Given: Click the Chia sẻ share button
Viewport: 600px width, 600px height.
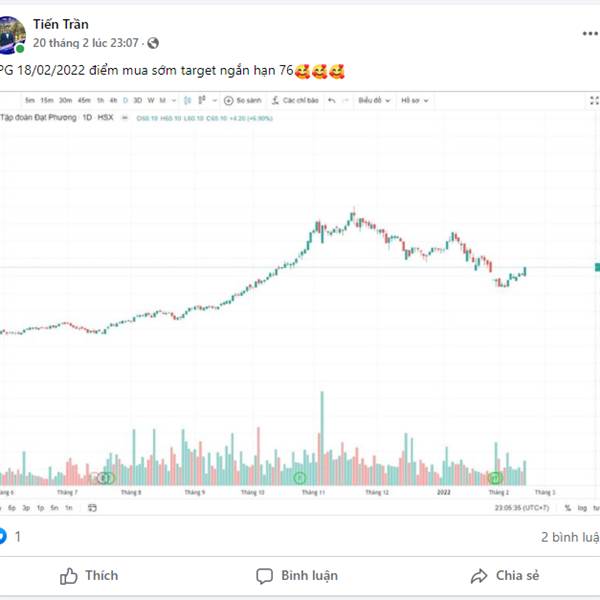Looking at the screenshot, I should [x=505, y=576].
